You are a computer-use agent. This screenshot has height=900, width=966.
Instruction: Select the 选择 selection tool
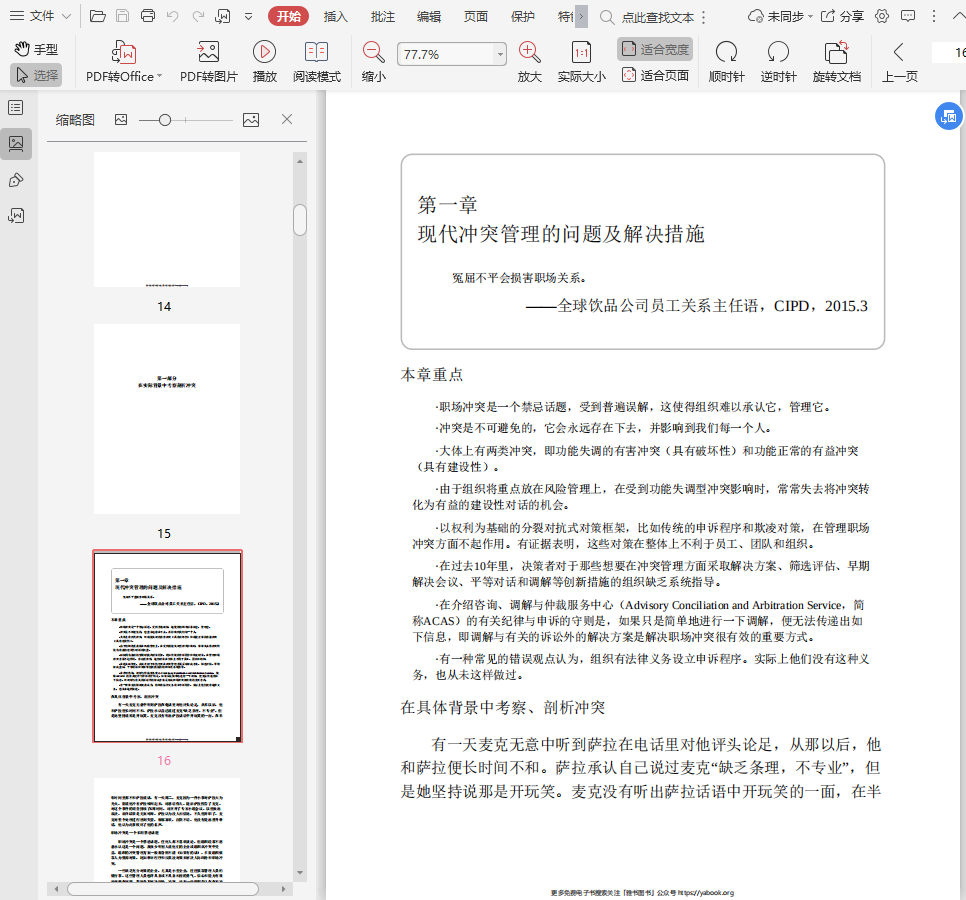click(36, 75)
